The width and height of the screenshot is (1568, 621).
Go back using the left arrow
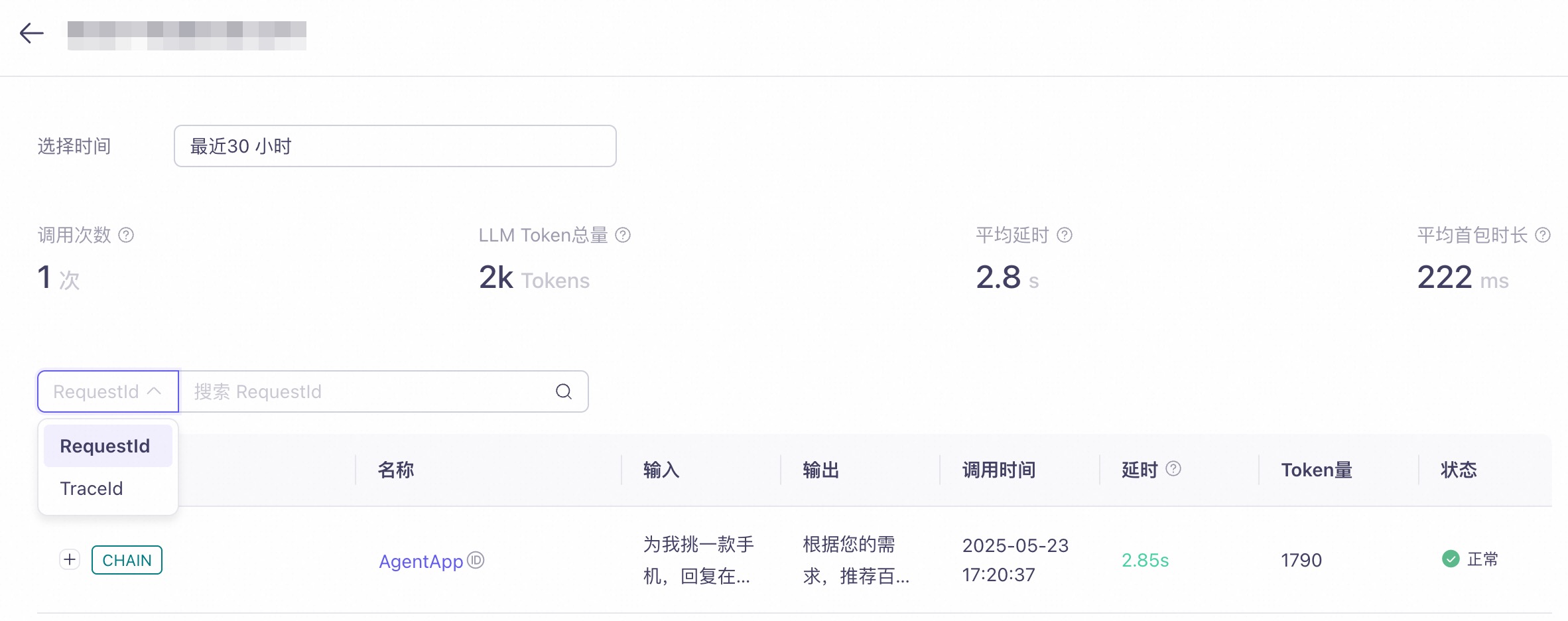click(31, 33)
